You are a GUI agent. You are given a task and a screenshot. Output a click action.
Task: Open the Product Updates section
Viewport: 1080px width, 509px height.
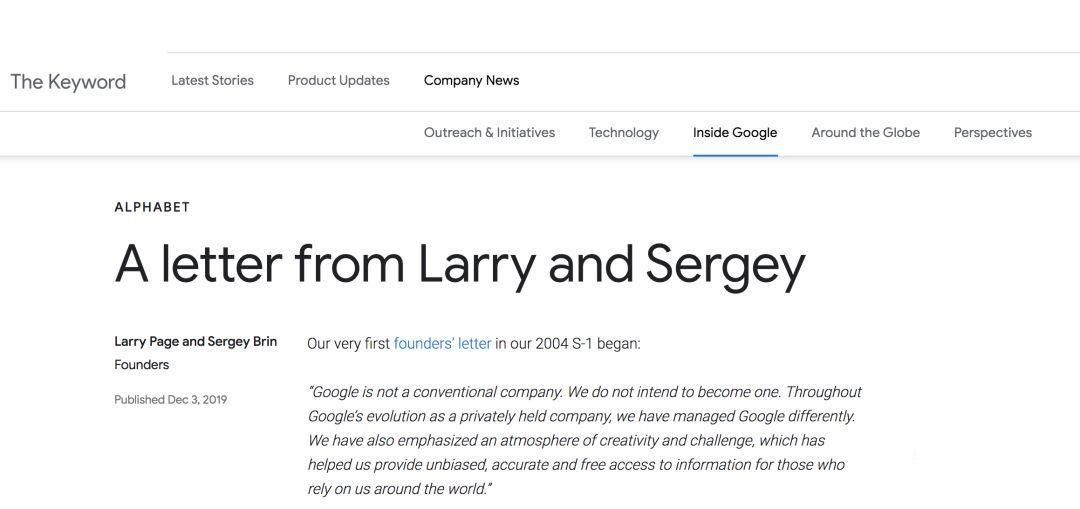tap(338, 81)
